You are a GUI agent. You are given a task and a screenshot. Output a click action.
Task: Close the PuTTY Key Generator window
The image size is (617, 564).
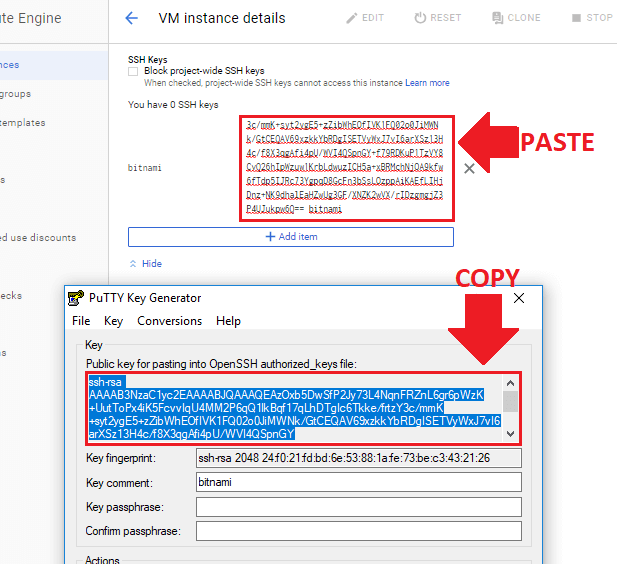519,298
